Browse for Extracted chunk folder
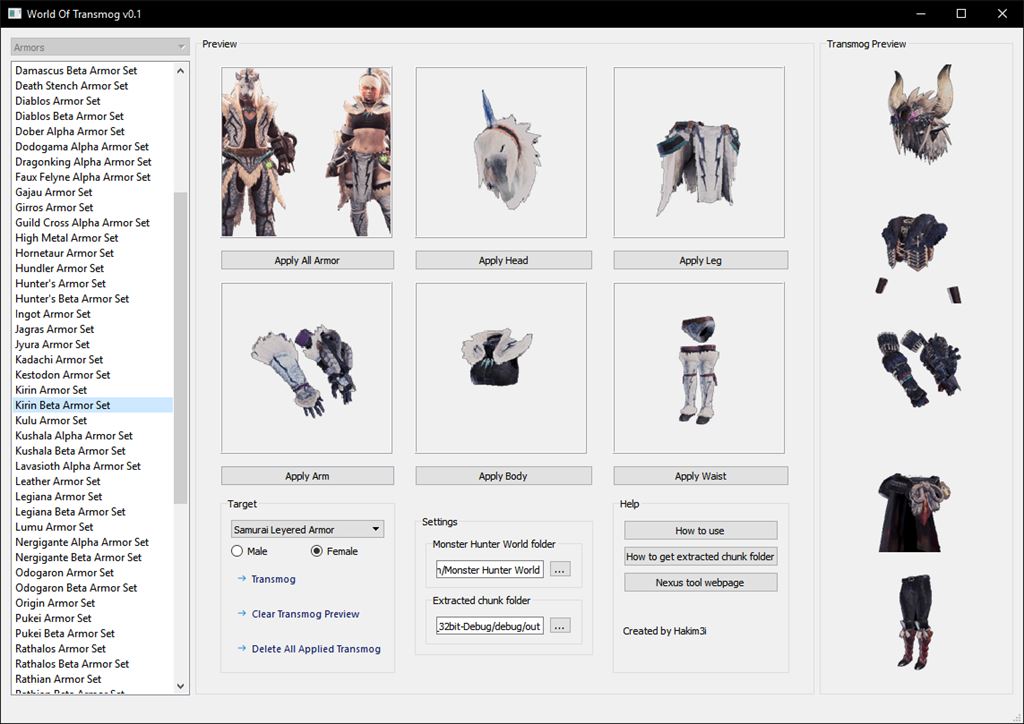 tap(560, 626)
